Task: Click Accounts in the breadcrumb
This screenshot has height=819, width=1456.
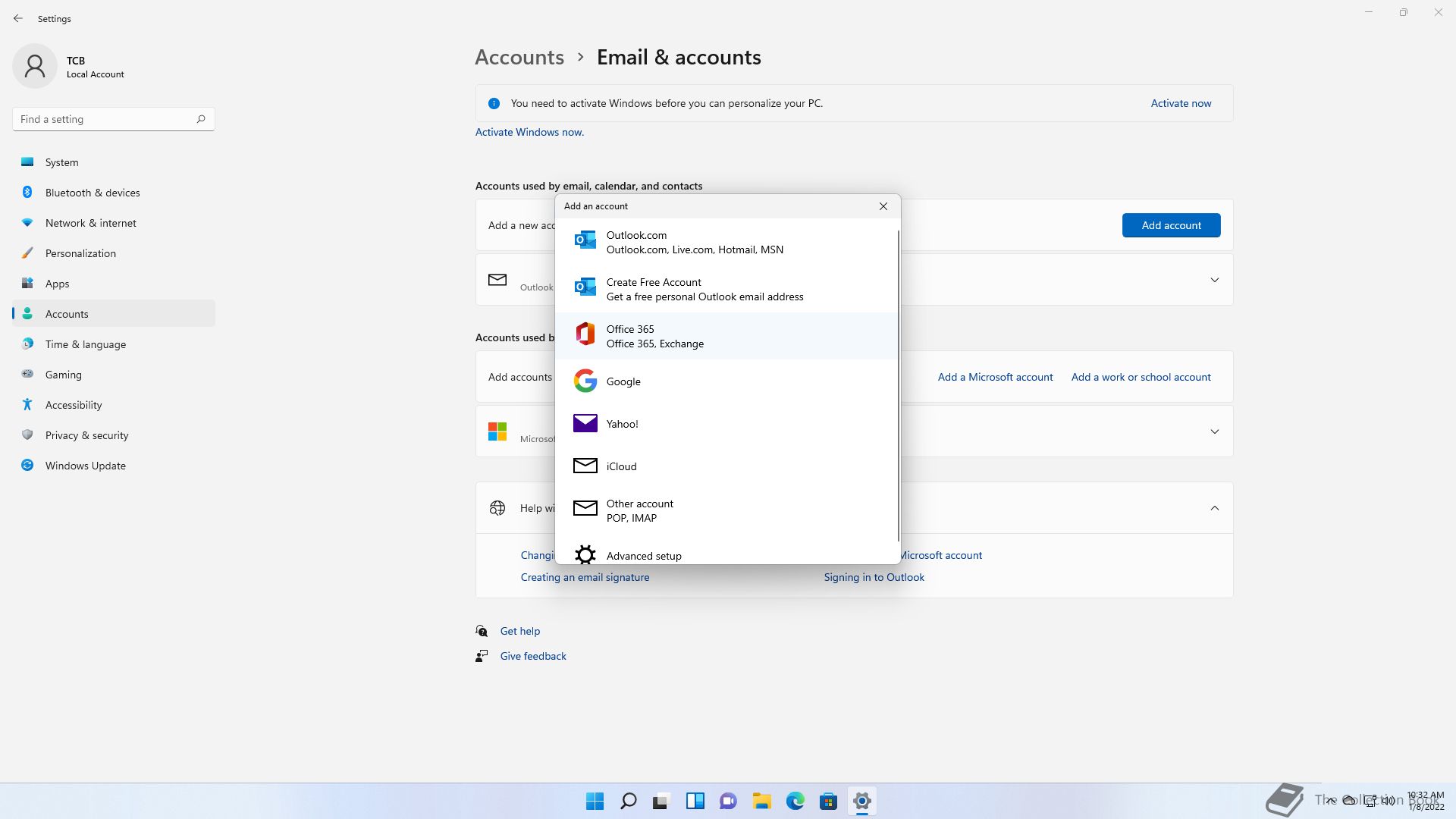Action: click(x=519, y=57)
